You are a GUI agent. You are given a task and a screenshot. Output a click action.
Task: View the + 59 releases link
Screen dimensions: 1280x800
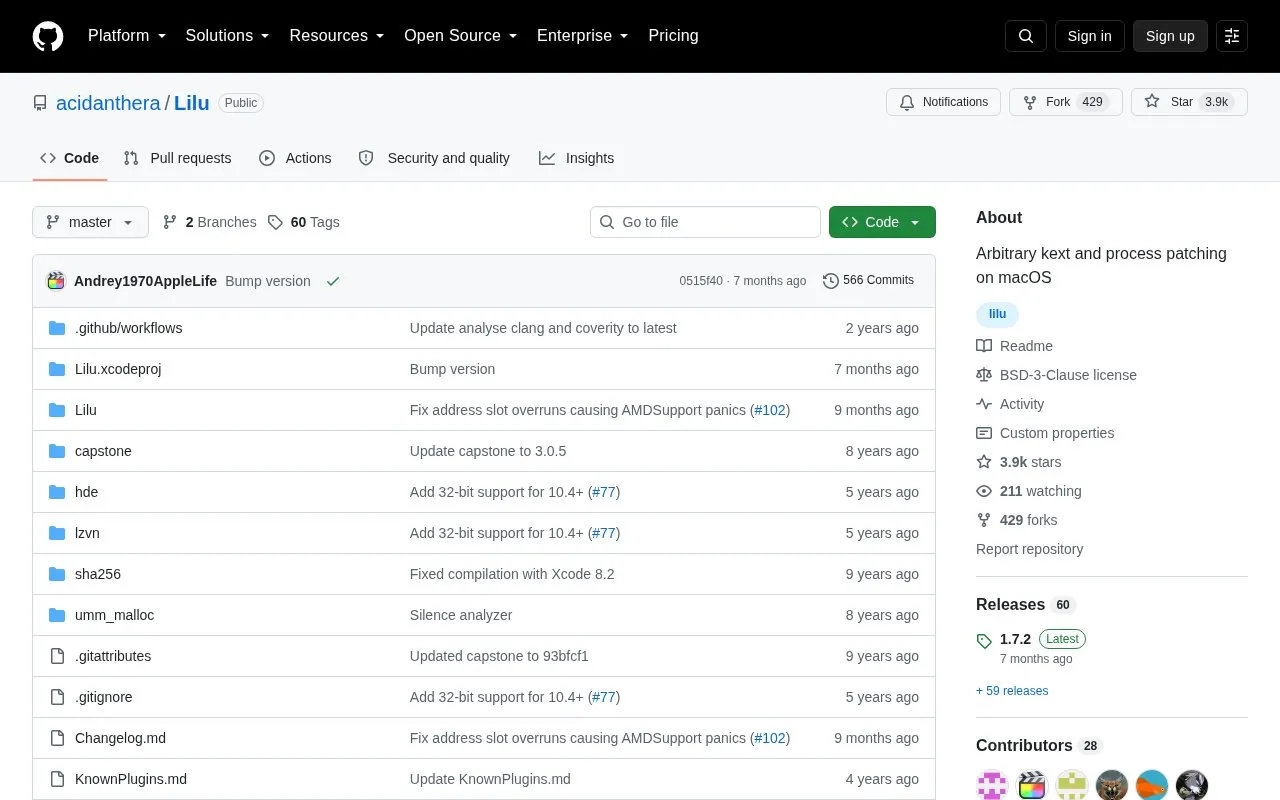(1012, 691)
